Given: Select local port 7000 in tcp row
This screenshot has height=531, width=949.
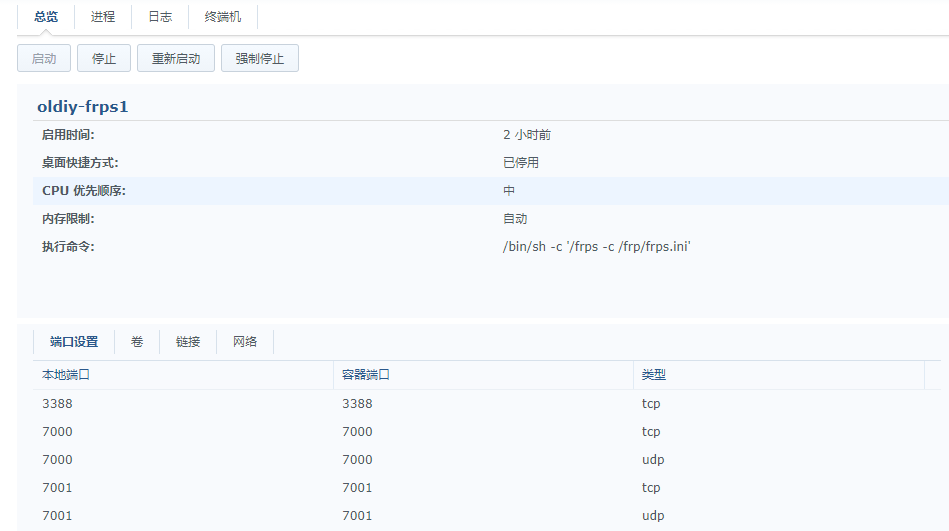Looking at the screenshot, I should pyautogui.click(x=57, y=432).
